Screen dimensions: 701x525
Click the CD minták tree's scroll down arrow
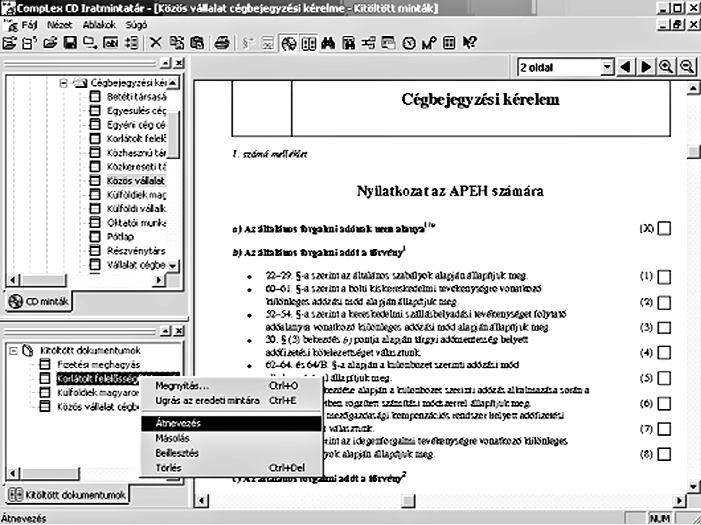click(173, 265)
